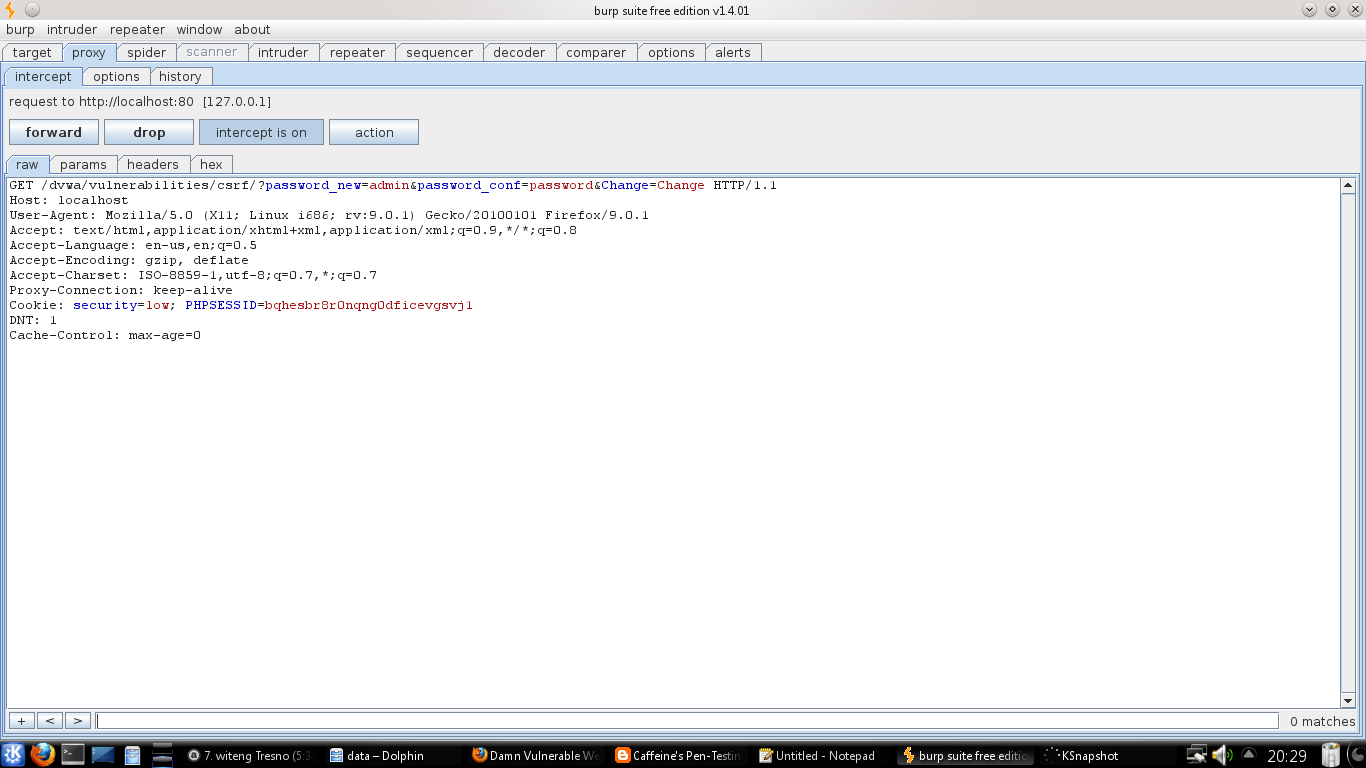1366x768 pixels.
Task: Open the trash bin icon
Action: [x=1331, y=755]
